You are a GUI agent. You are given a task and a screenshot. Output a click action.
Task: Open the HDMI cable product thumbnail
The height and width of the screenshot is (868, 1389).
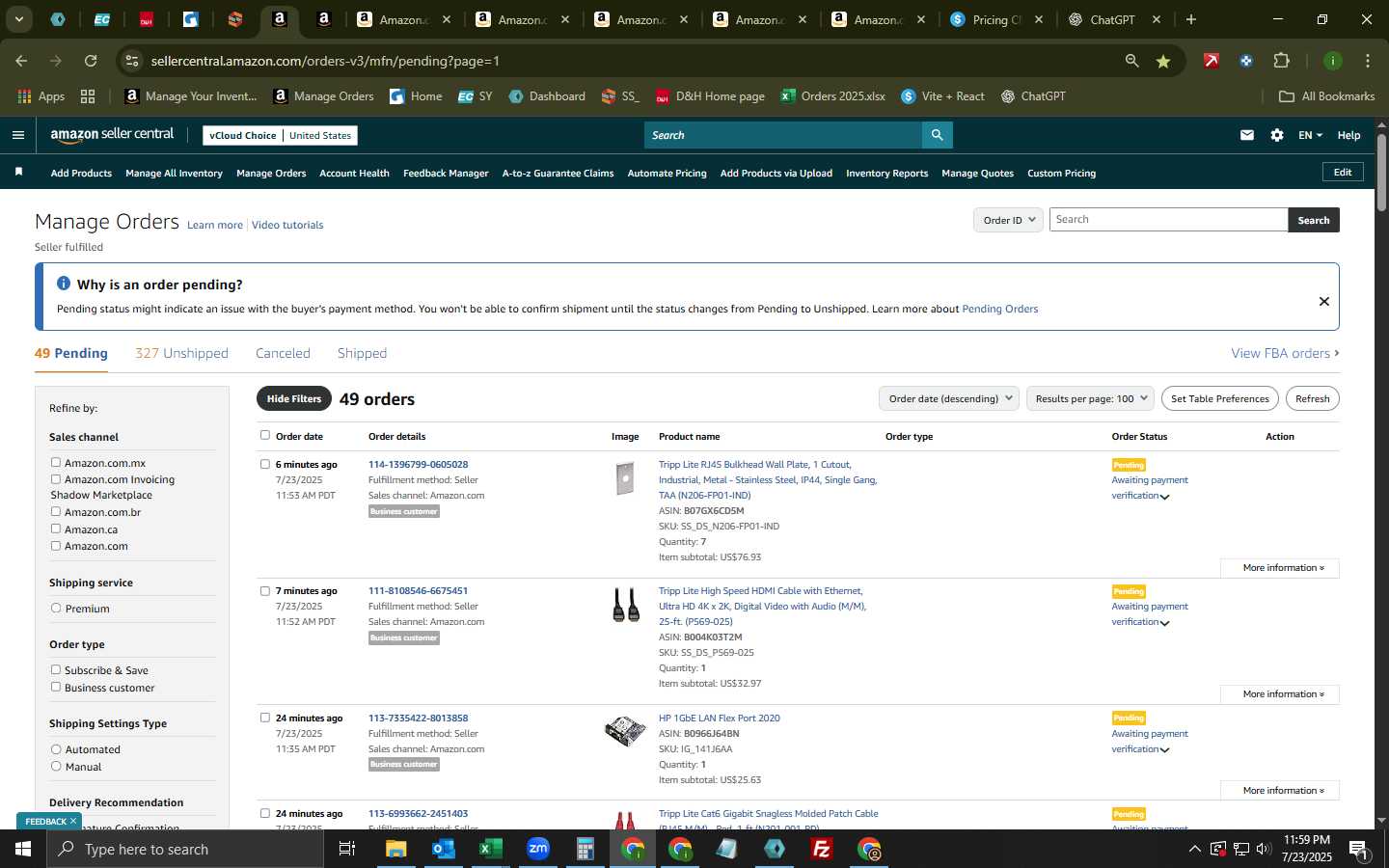coord(625,605)
